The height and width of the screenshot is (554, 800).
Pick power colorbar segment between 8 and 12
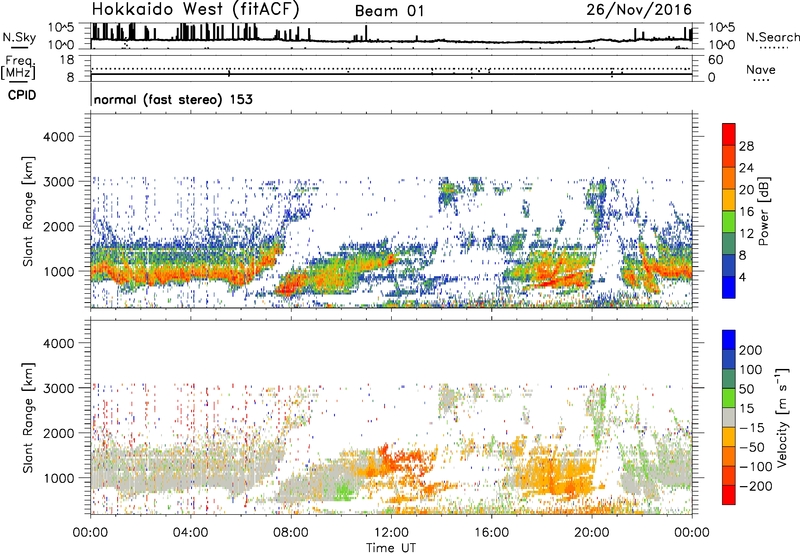(729, 244)
